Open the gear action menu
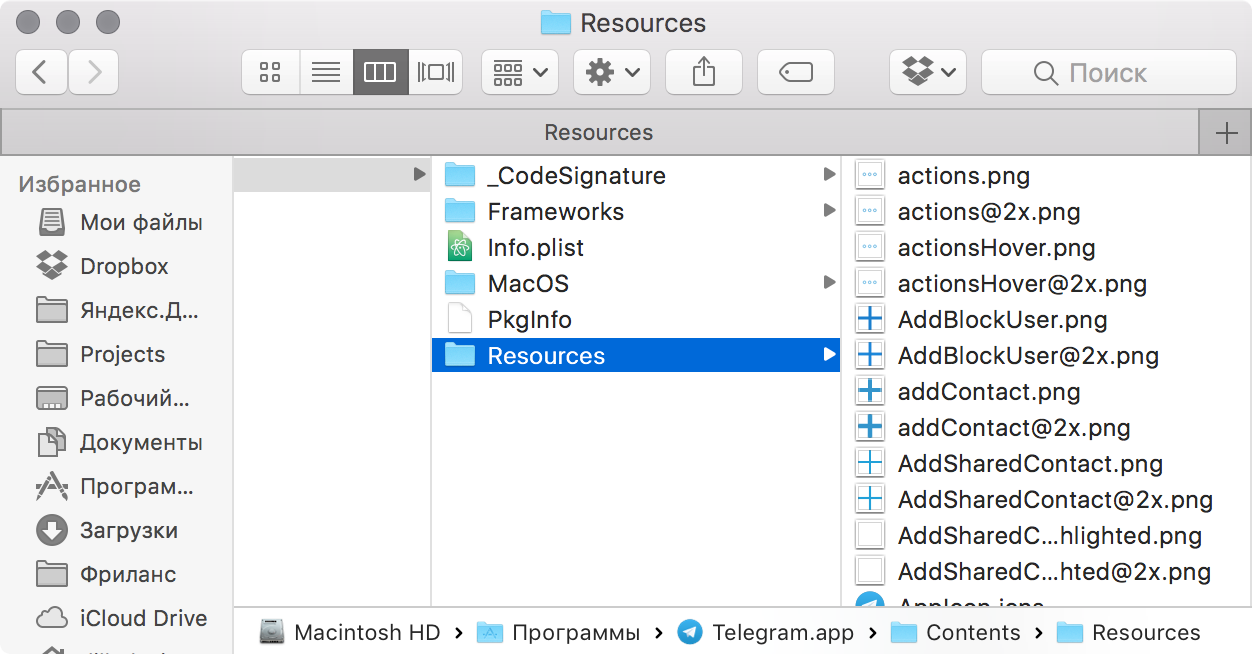The image size is (1252, 654). pyautogui.click(x=612, y=72)
